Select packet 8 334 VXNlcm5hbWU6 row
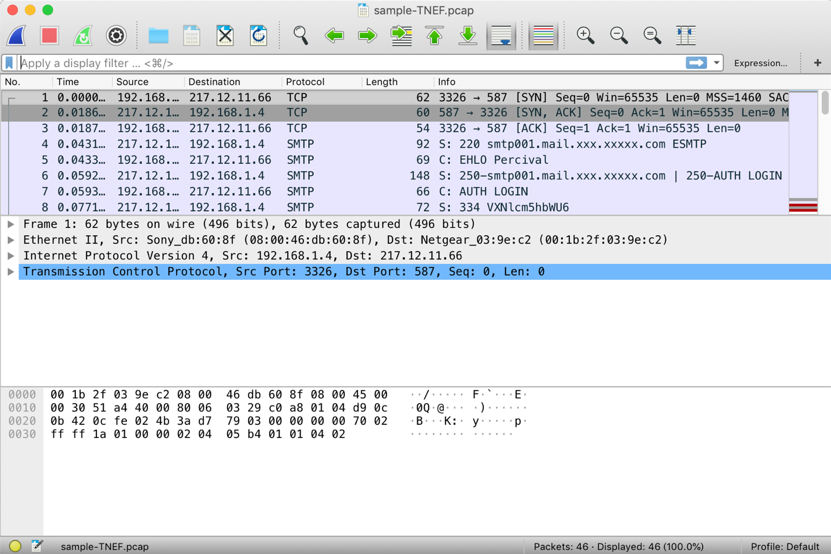Image resolution: width=831 pixels, height=554 pixels. tap(395, 207)
